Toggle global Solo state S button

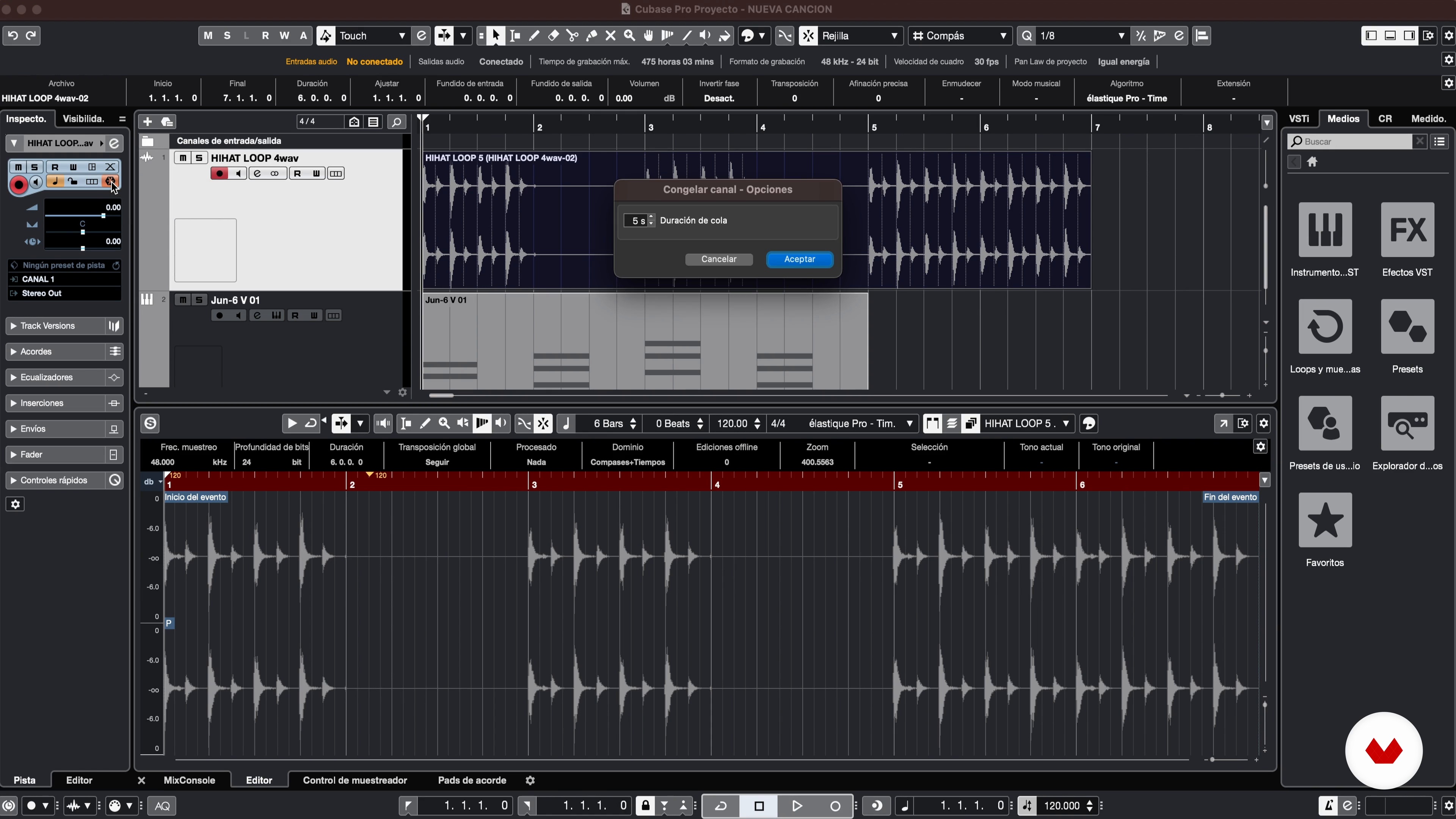(x=227, y=36)
